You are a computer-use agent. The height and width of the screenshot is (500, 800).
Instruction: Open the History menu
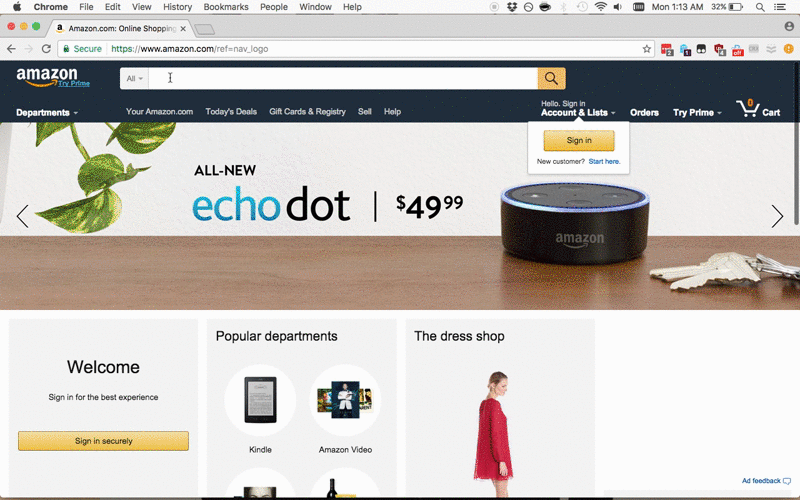tap(178, 7)
